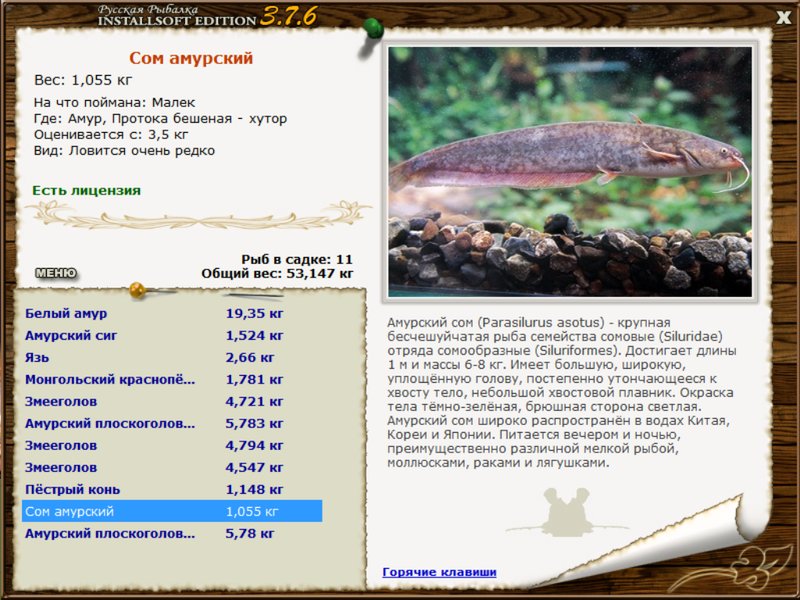
Task: Select Амурский сиг row
Action: coord(172,335)
